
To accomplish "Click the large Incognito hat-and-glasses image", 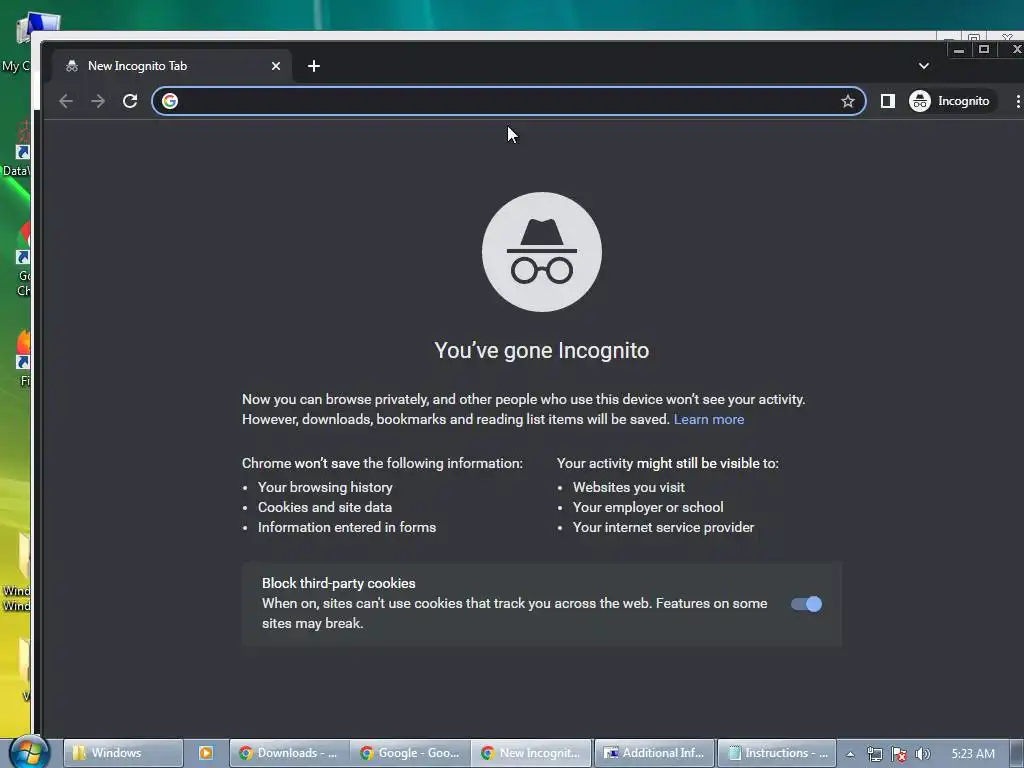I will [541, 251].
